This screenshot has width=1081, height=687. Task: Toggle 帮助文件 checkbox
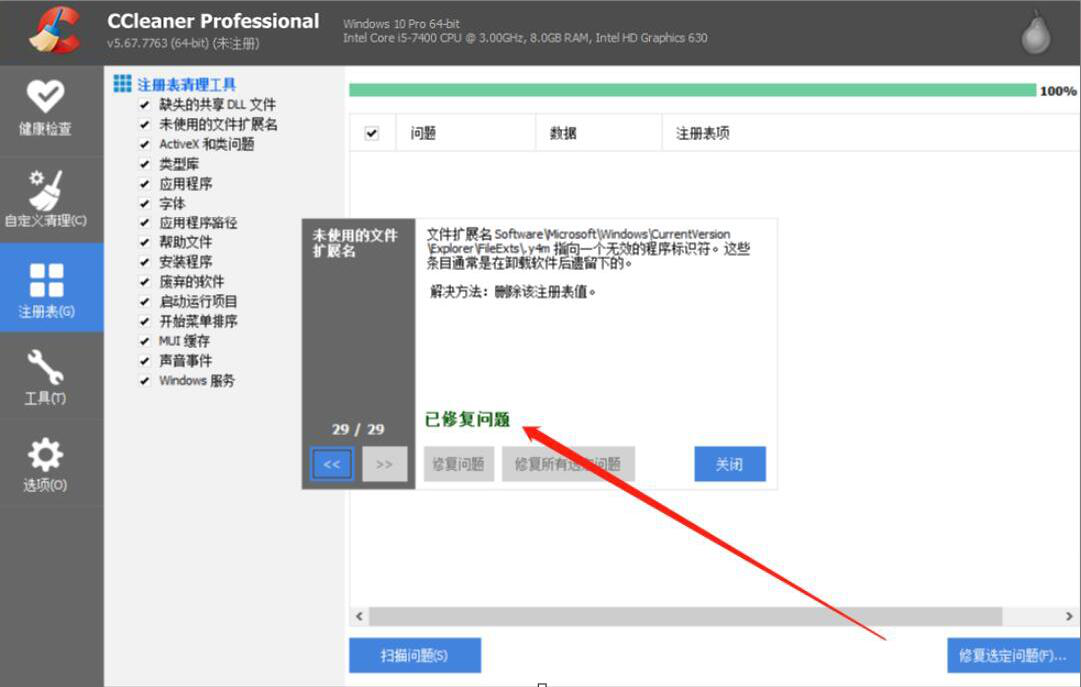[144, 242]
